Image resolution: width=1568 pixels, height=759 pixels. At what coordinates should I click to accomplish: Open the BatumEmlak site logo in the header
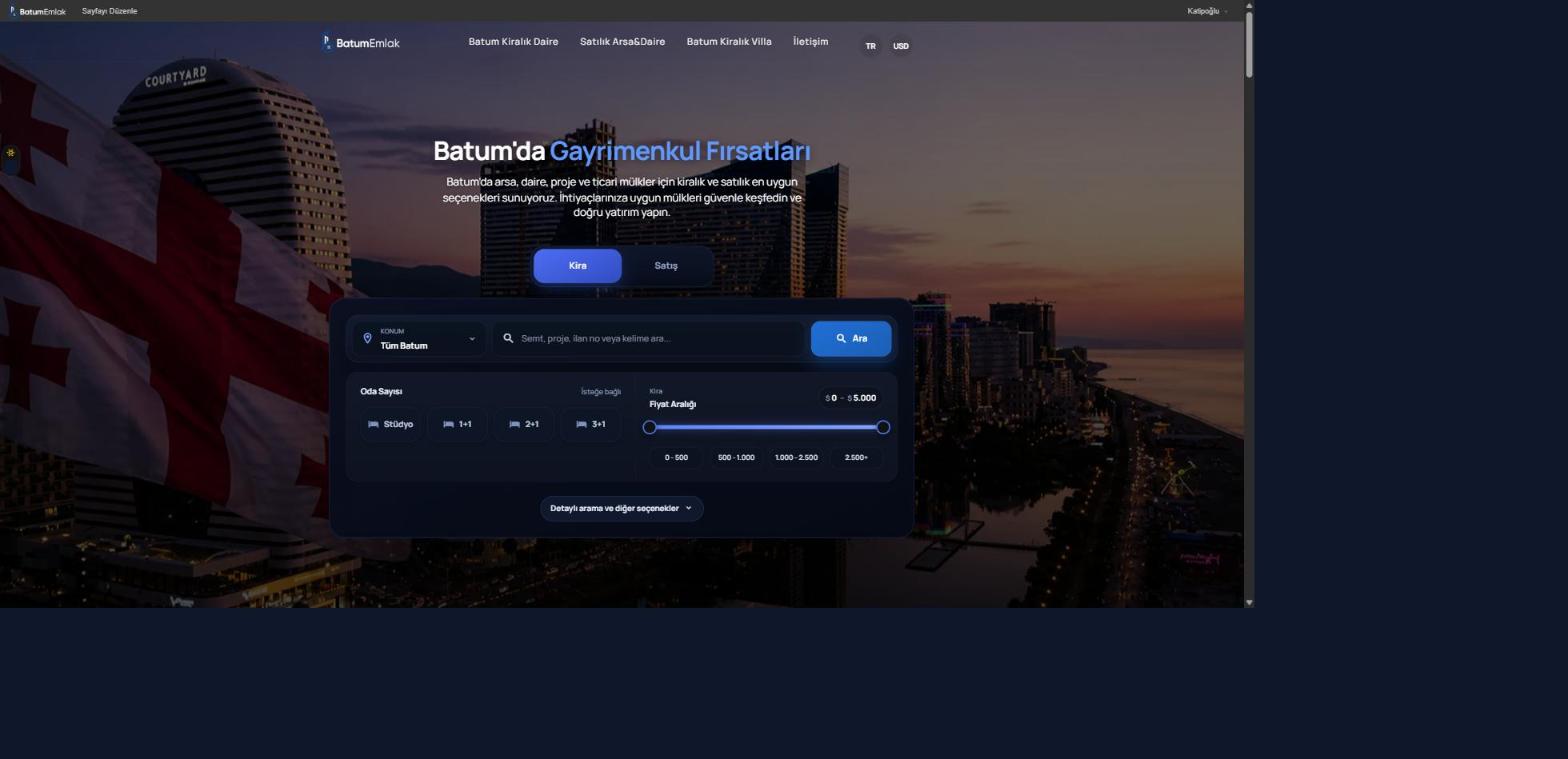tap(360, 43)
